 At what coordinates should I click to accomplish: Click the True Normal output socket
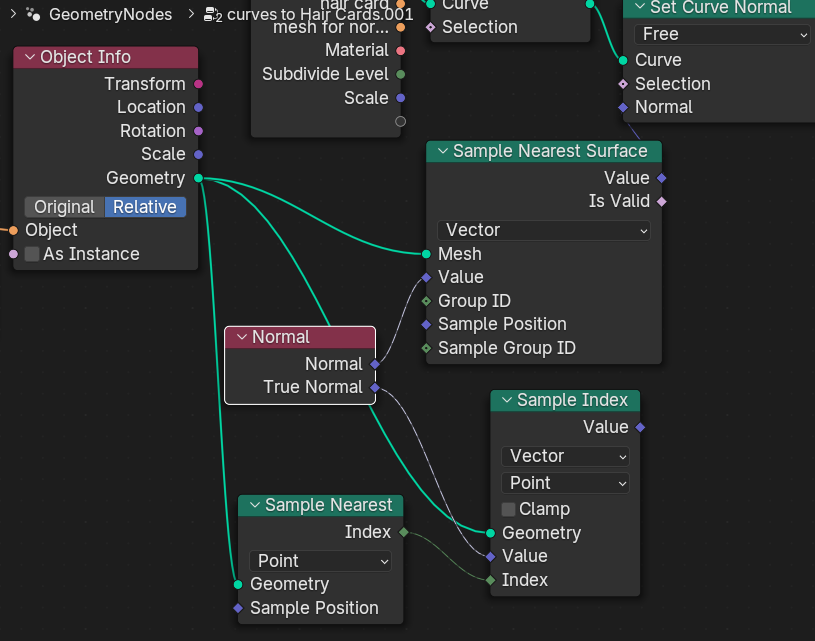(375, 387)
